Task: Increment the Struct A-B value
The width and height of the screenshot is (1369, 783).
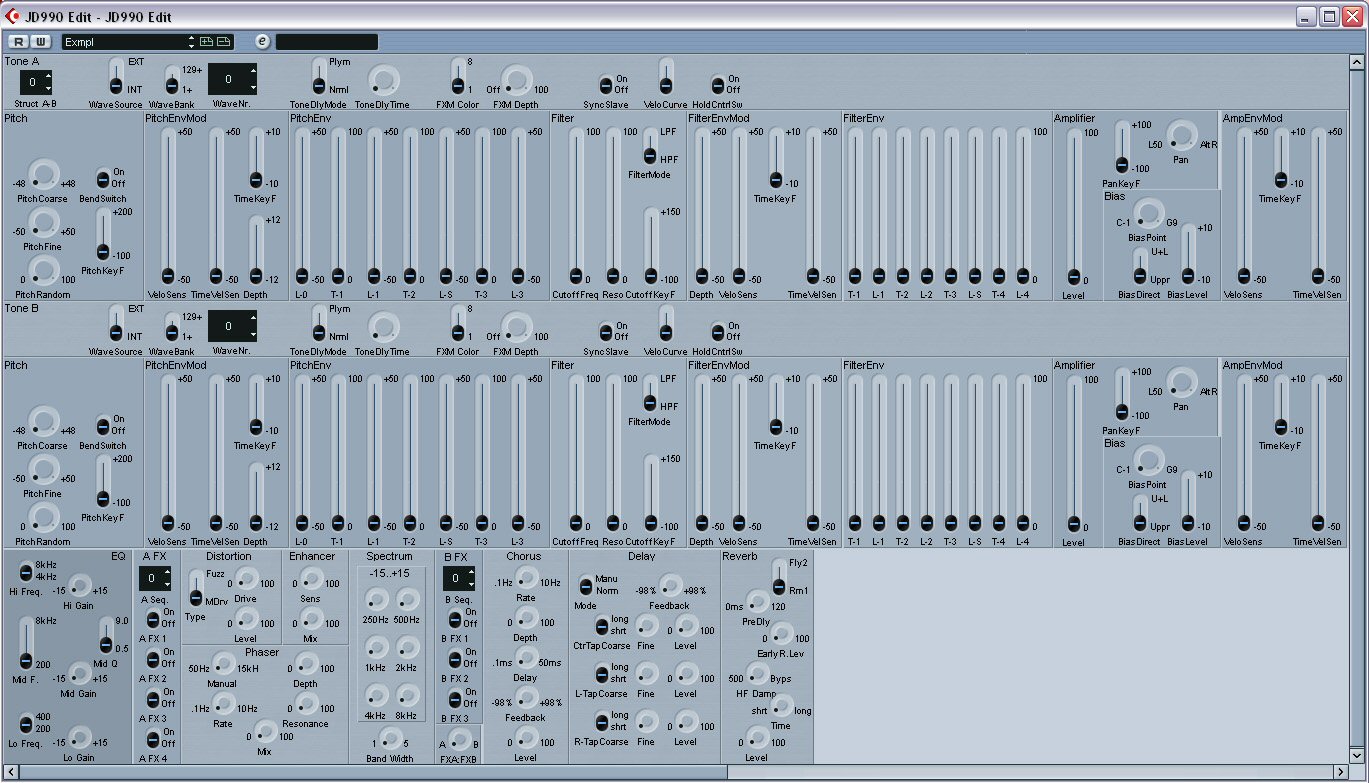Action: (x=47, y=76)
